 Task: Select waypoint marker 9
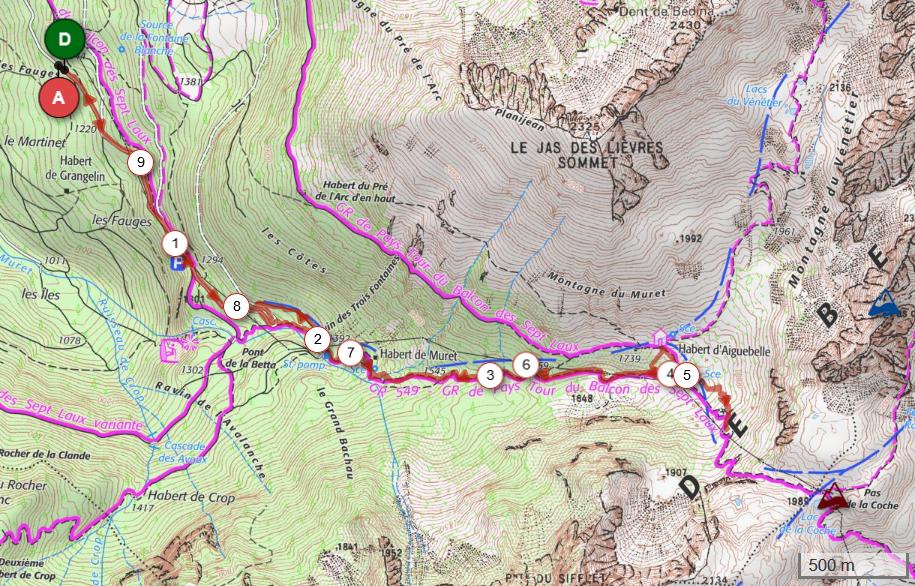(140, 162)
